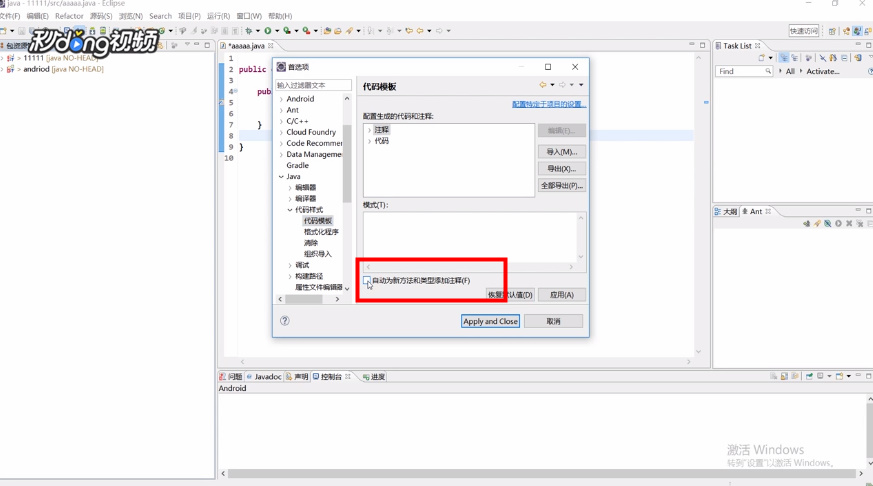This screenshot has height=486, width=873.
Task: Click the Run with coverage toolbar icon
Action: (x=287, y=31)
